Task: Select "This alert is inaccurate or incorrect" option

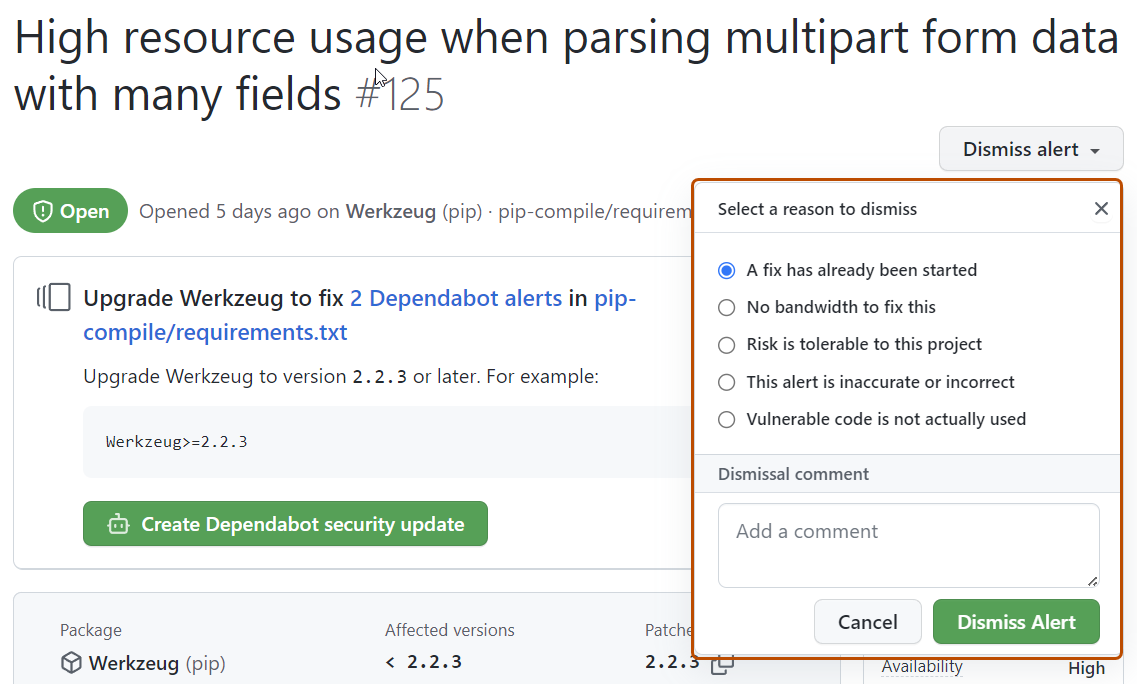Action: [x=726, y=382]
